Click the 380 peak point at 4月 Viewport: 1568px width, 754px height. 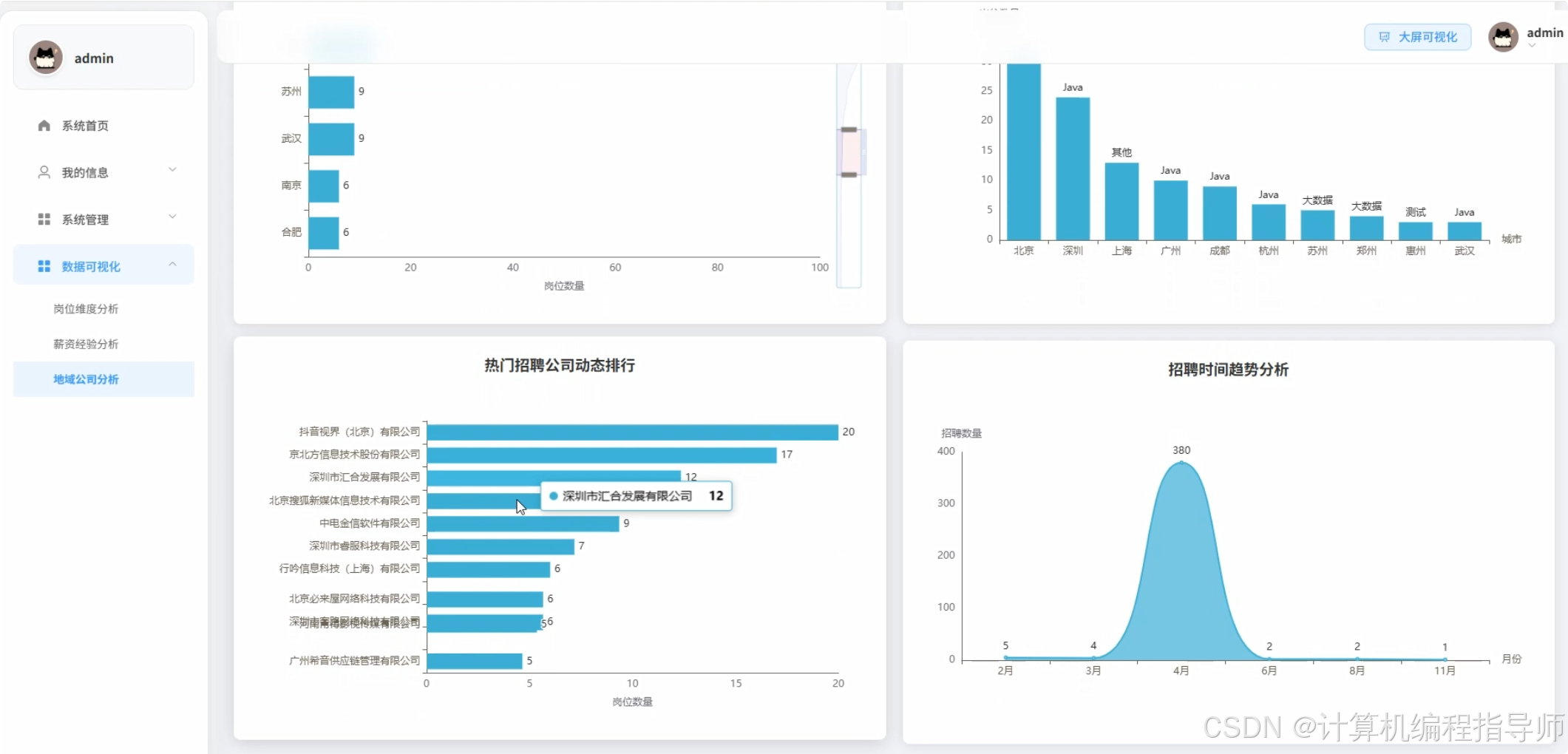coord(1181,462)
